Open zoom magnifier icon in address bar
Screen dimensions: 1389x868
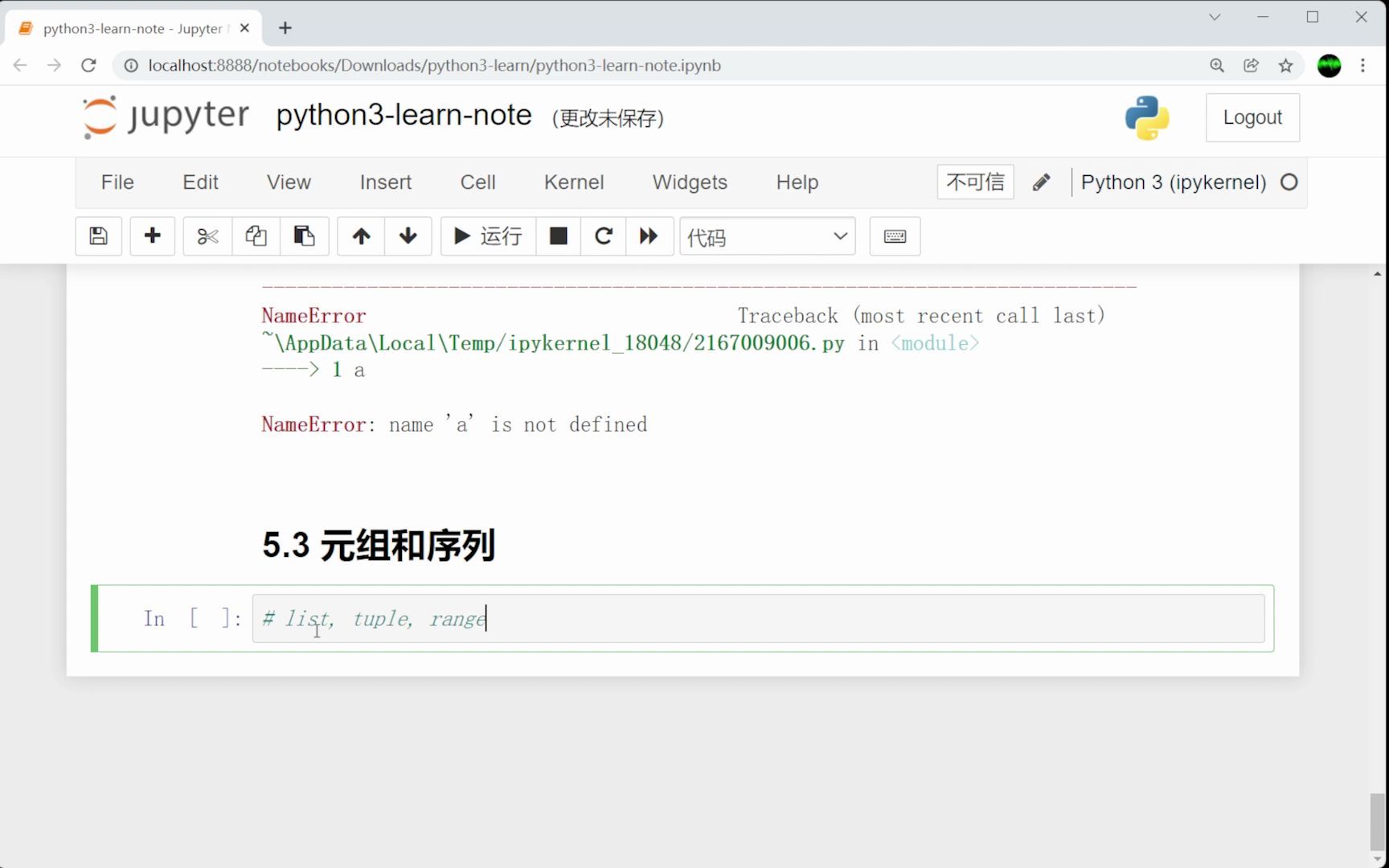coord(1217,65)
